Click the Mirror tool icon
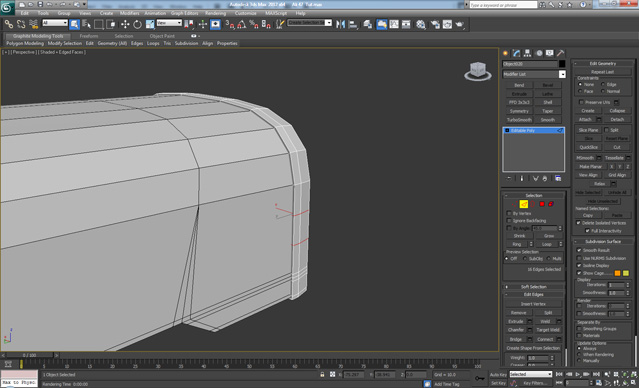This screenshot has height=388, width=639. (340, 24)
